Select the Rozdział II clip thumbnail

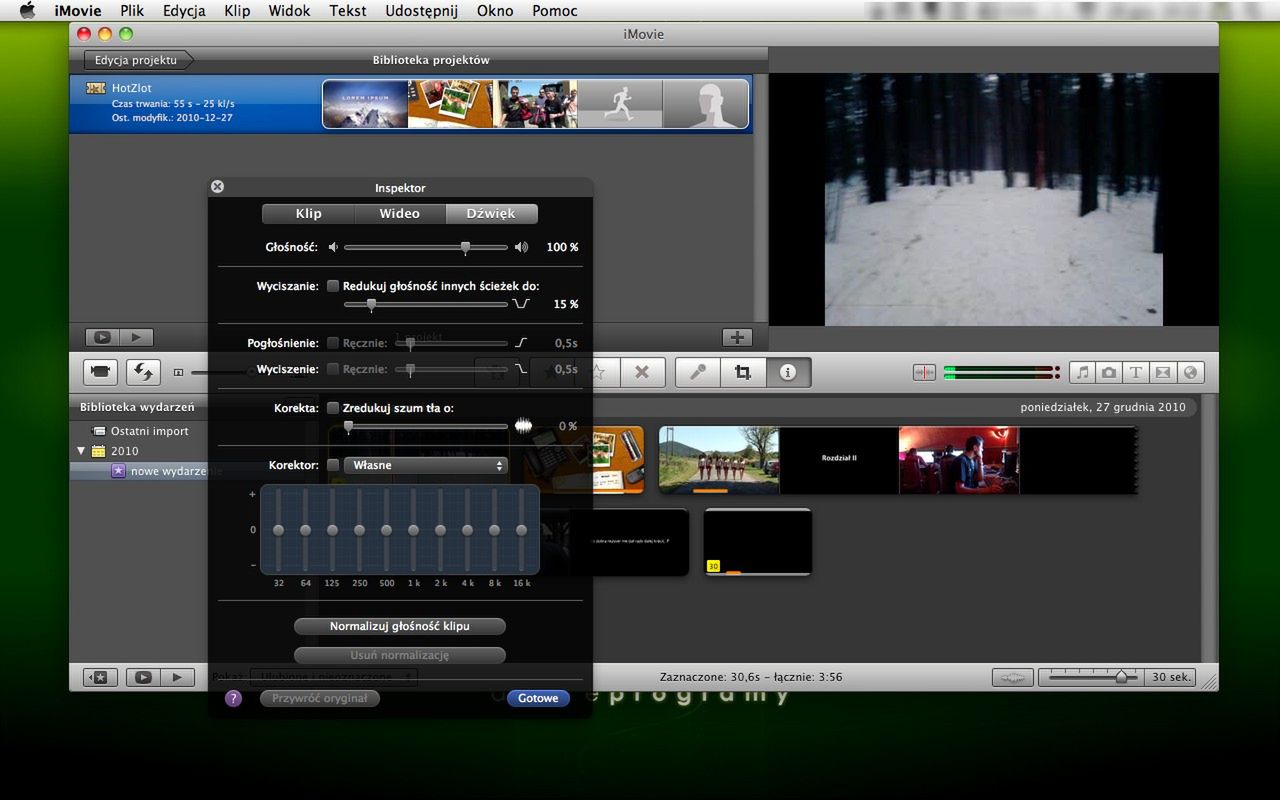click(x=839, y=458)
